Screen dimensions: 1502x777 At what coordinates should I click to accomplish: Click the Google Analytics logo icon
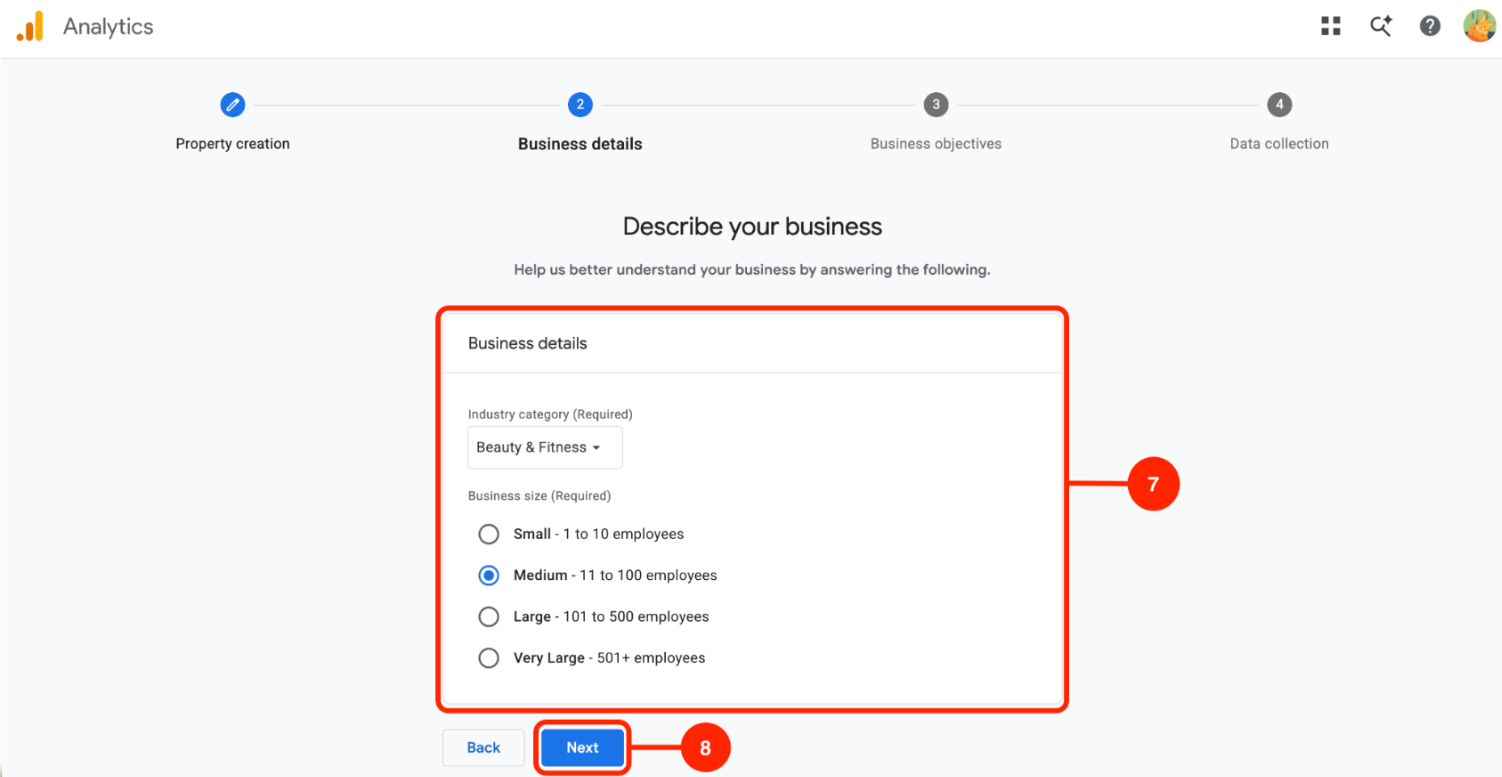coord(30,26)
